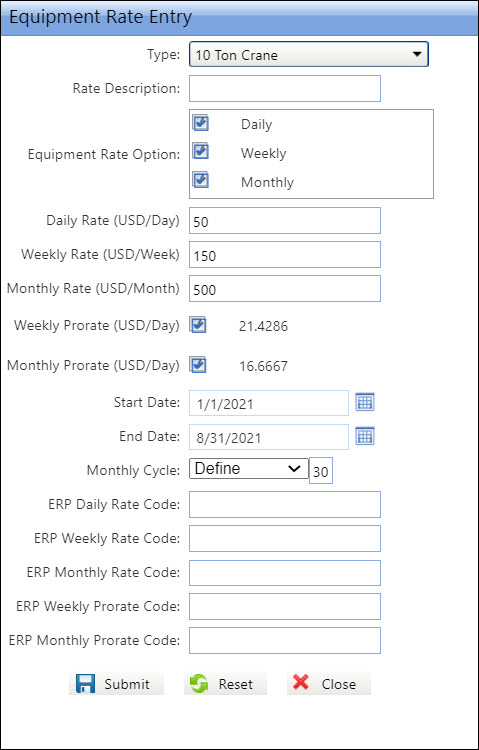Reset the form fields

point(225,684)
